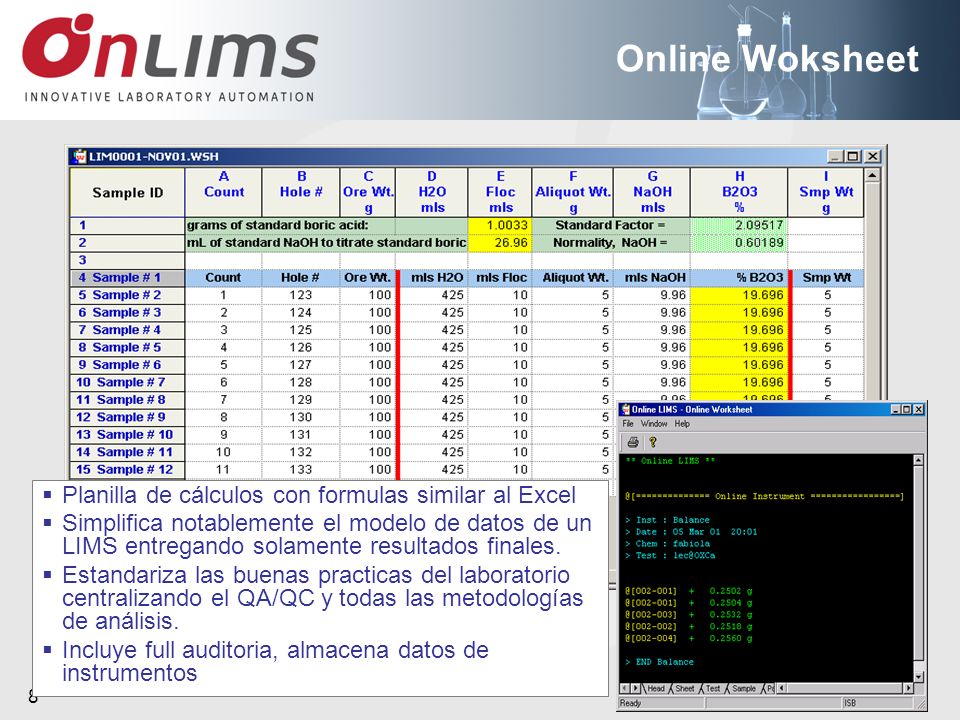This screenshot has height=720, width=960.
Task: Click the horizontal scrollbar right arrow in Online LIMS
Action: 908,688
